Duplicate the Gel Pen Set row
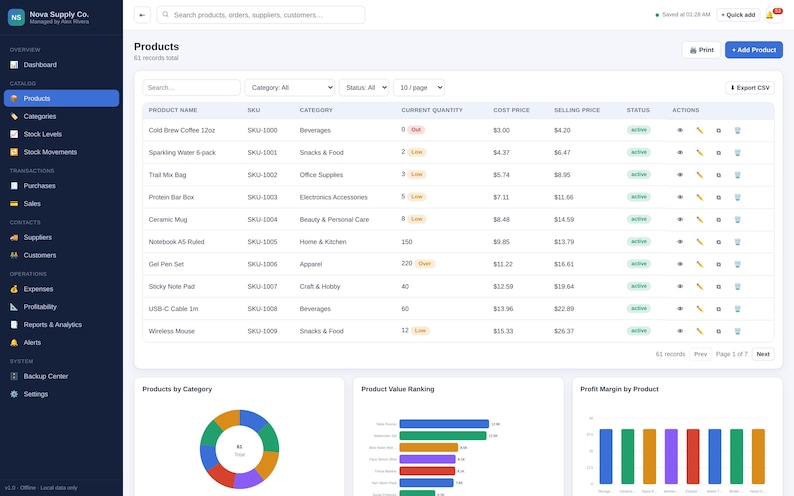The image size is (794, 496). click(x=718, y=264)
